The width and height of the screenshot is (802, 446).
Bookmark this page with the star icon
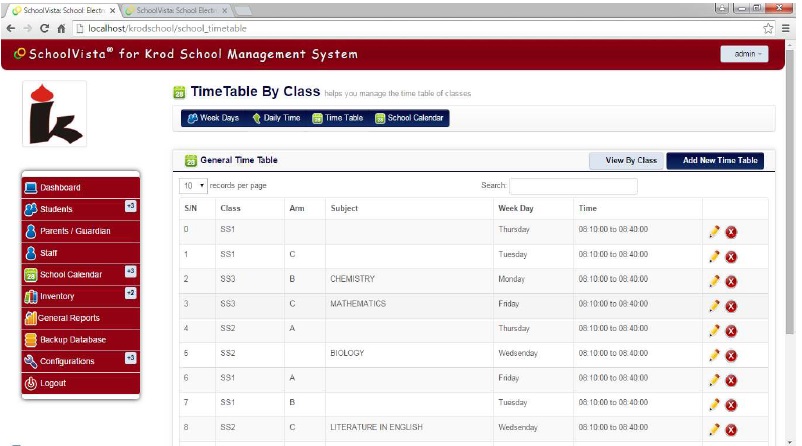click(768, 29)
